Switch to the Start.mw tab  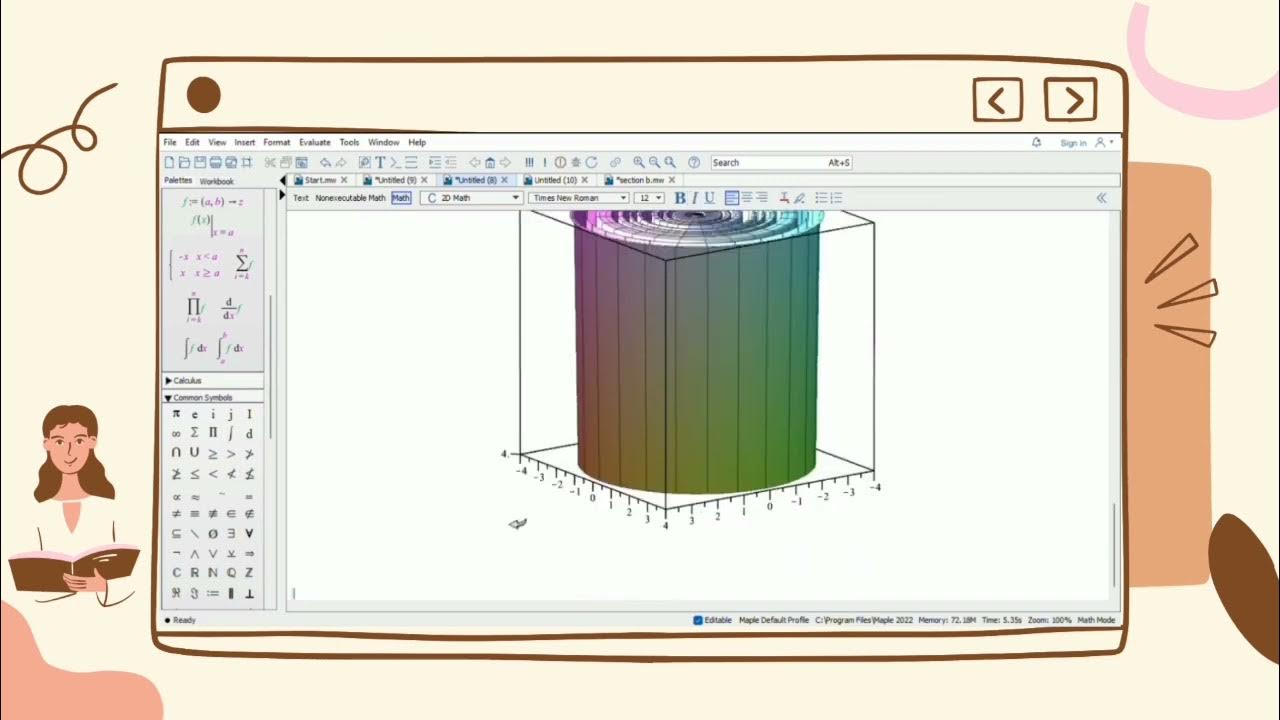tap(320, 180)
